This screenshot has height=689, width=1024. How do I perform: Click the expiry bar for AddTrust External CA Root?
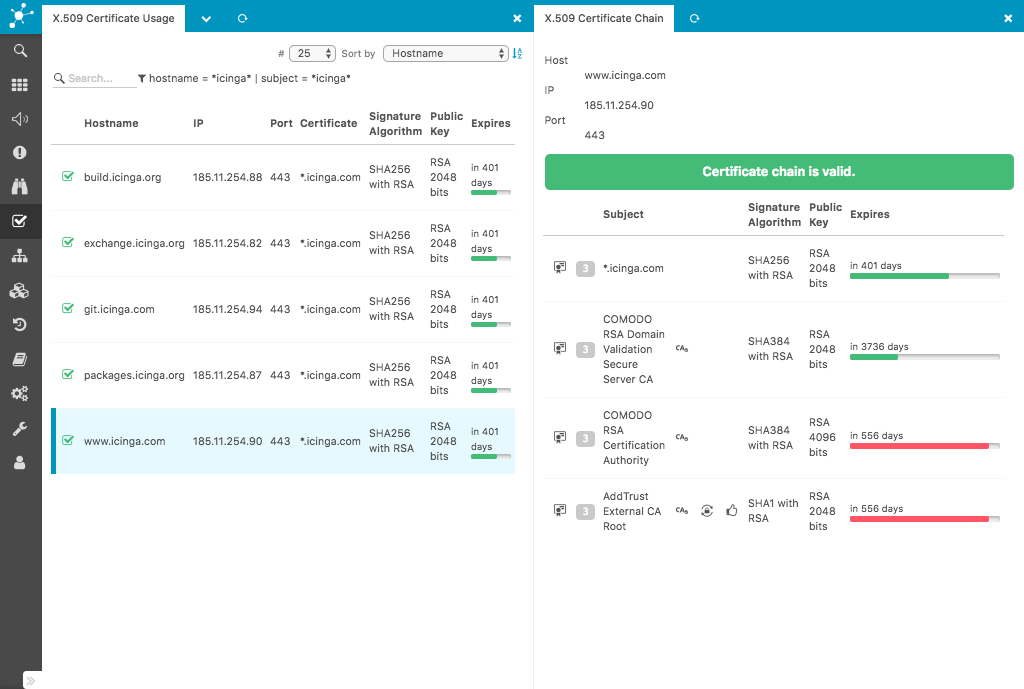(924, 519)
